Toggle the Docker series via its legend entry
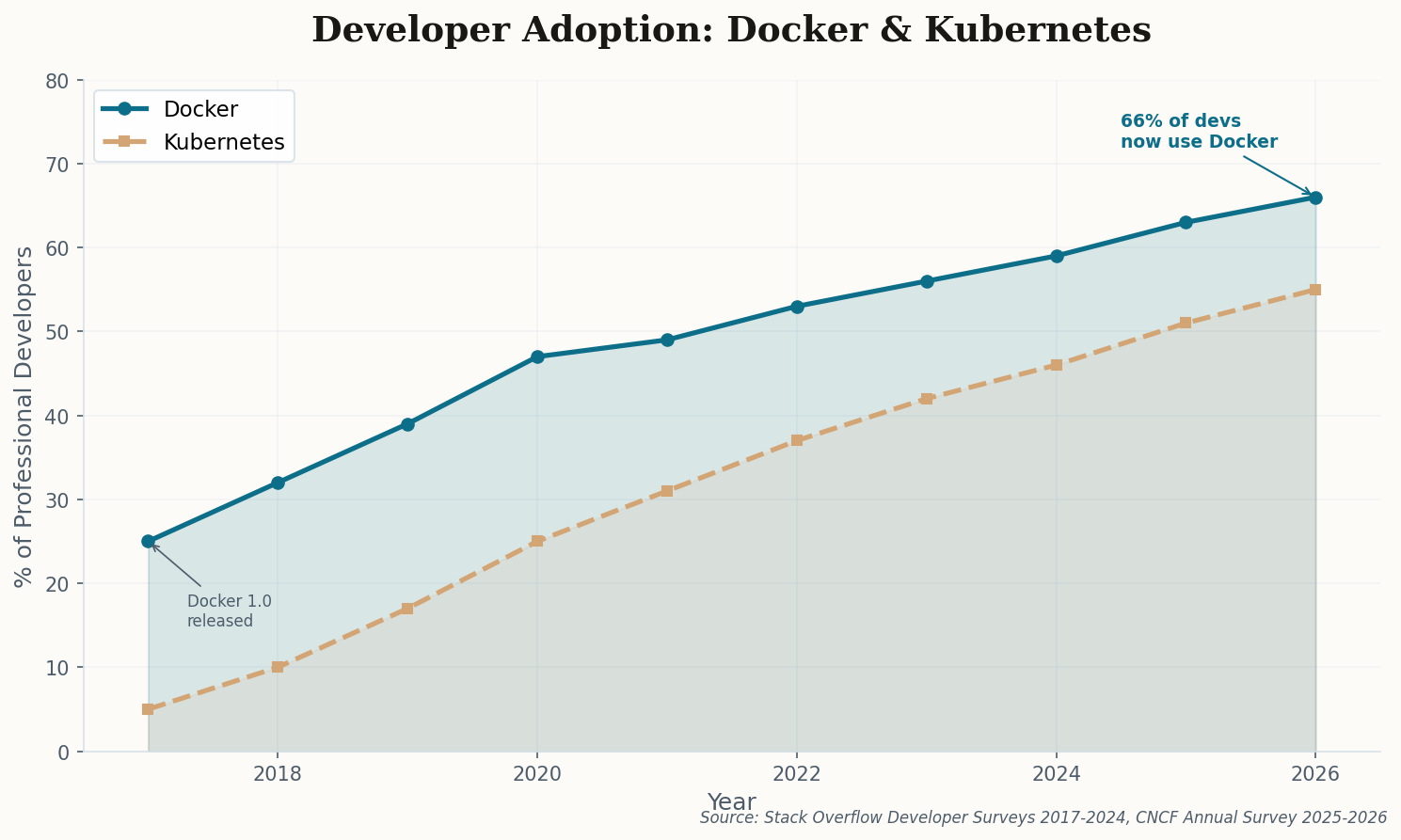 point(199,108)
